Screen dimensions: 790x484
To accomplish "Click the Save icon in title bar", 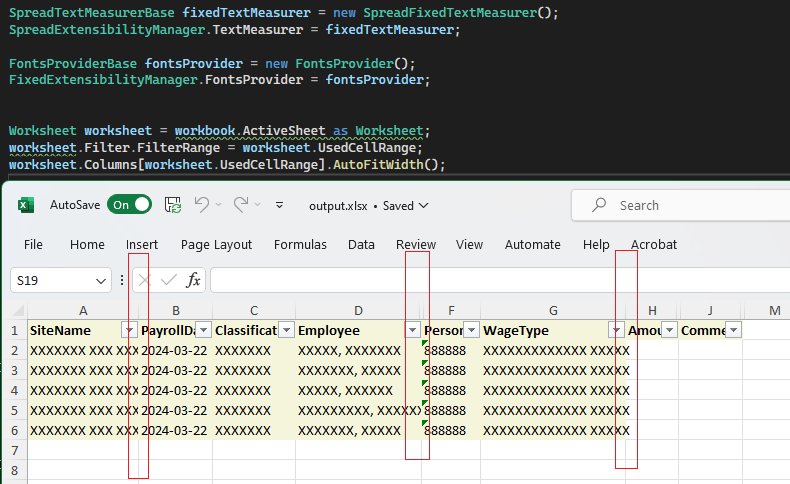I will click(x=173, y=205).
